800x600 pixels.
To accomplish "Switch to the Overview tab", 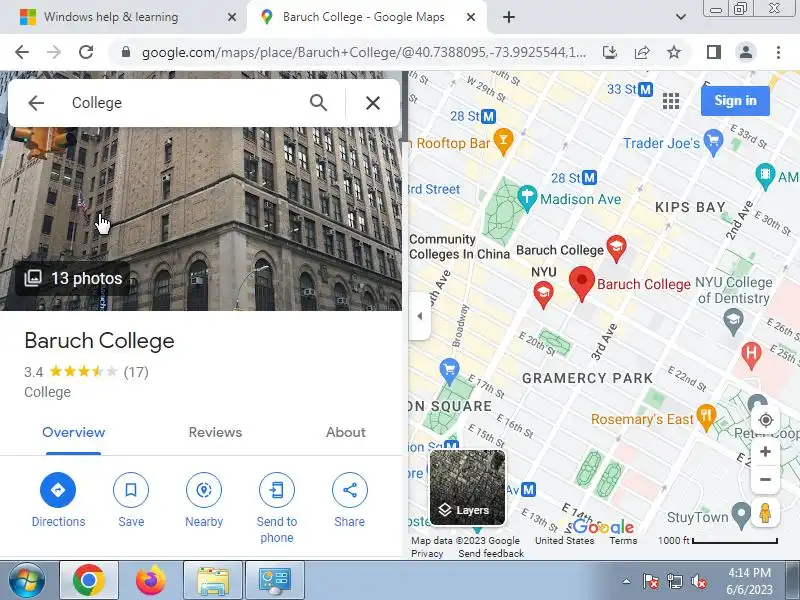I will [73, 432].
